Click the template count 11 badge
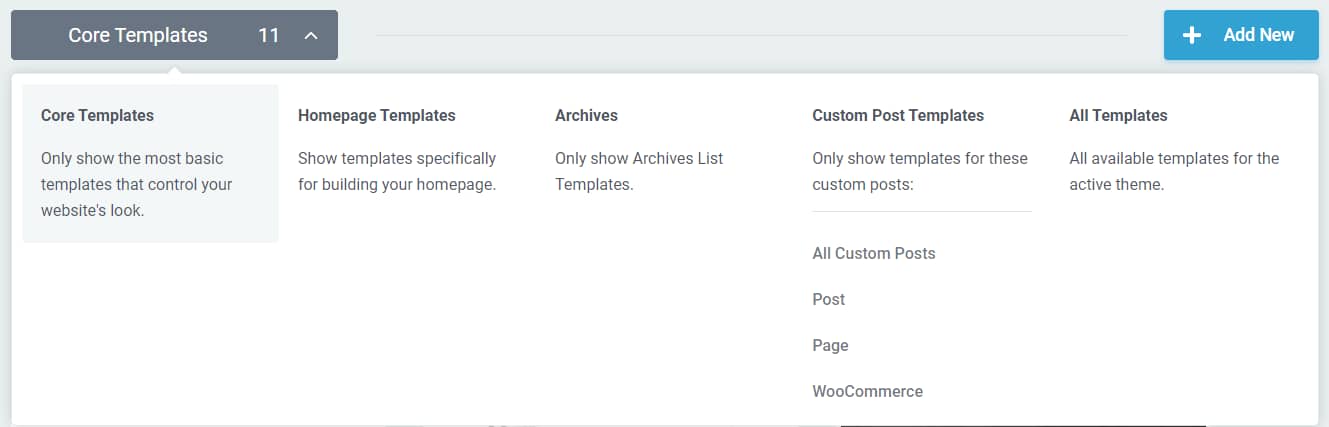 [x=269, y=35]
